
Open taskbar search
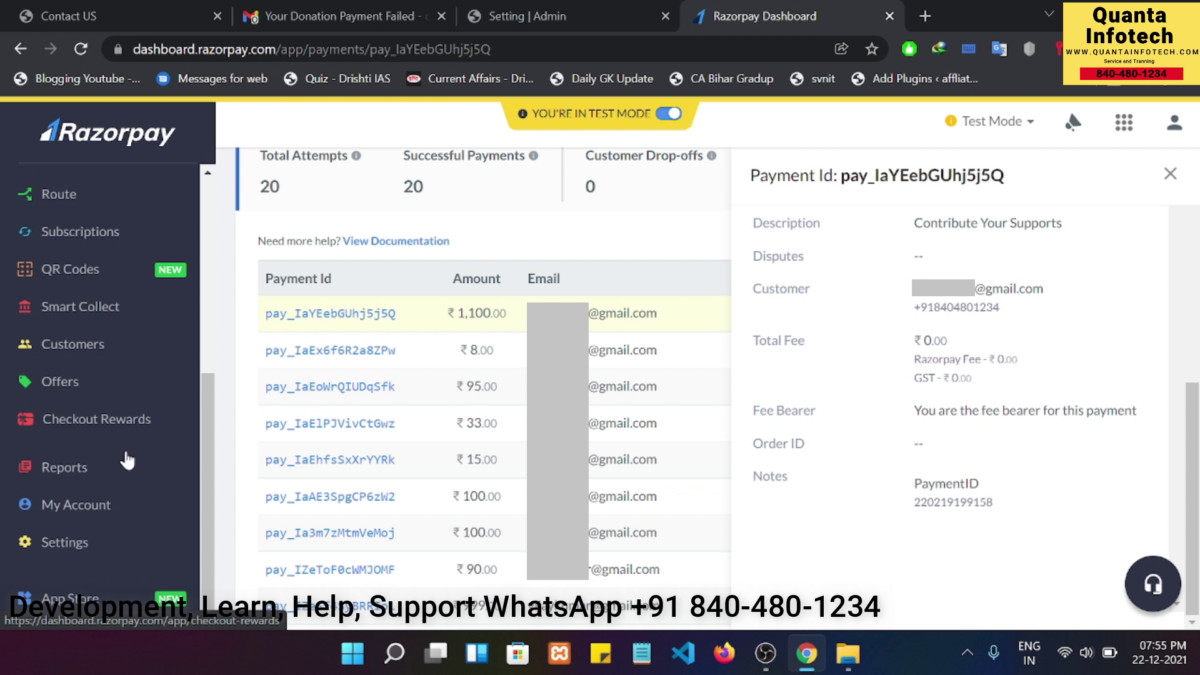(x=395, y=653)
